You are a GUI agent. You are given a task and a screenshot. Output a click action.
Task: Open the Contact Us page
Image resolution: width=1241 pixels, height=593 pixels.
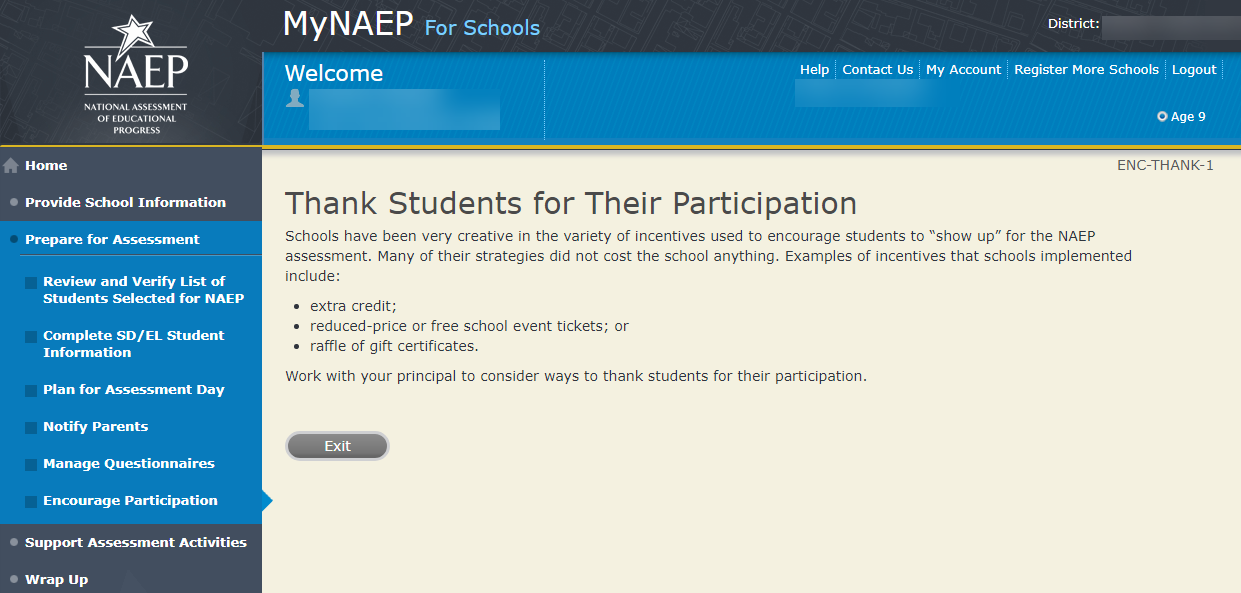[x=877, y=70]
